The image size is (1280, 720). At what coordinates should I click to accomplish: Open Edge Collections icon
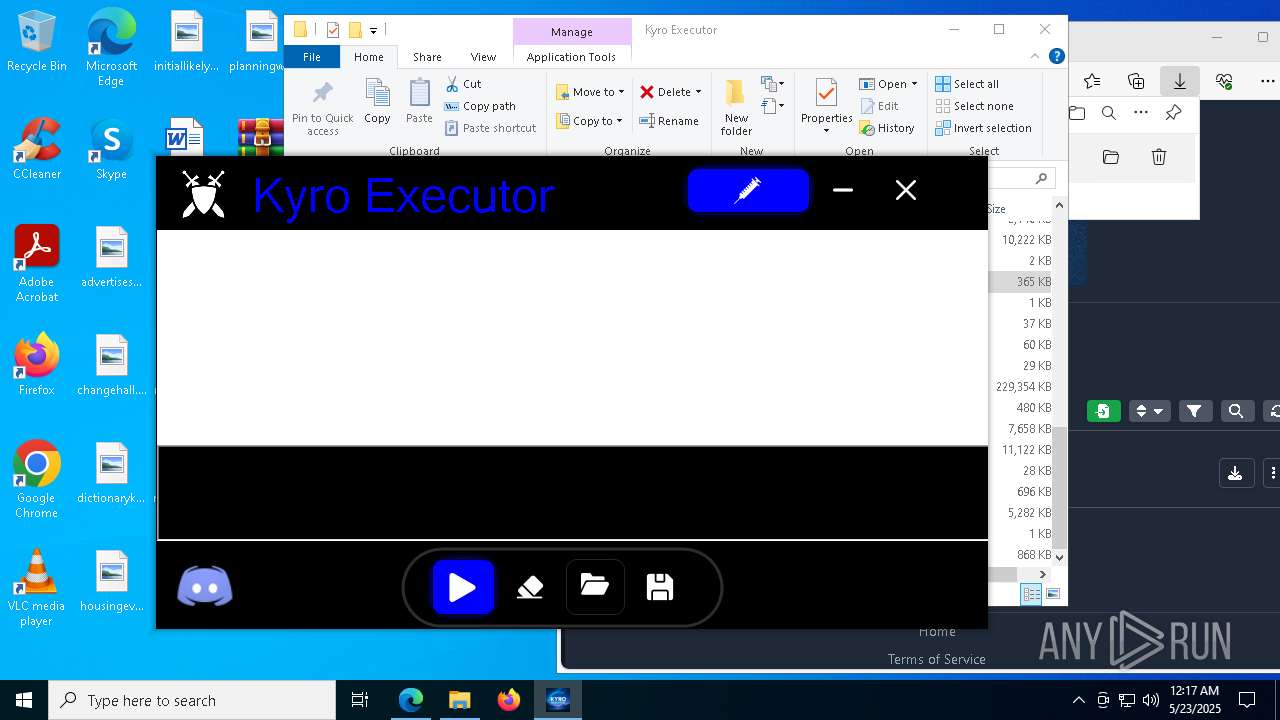click(x=1136, y=82)
